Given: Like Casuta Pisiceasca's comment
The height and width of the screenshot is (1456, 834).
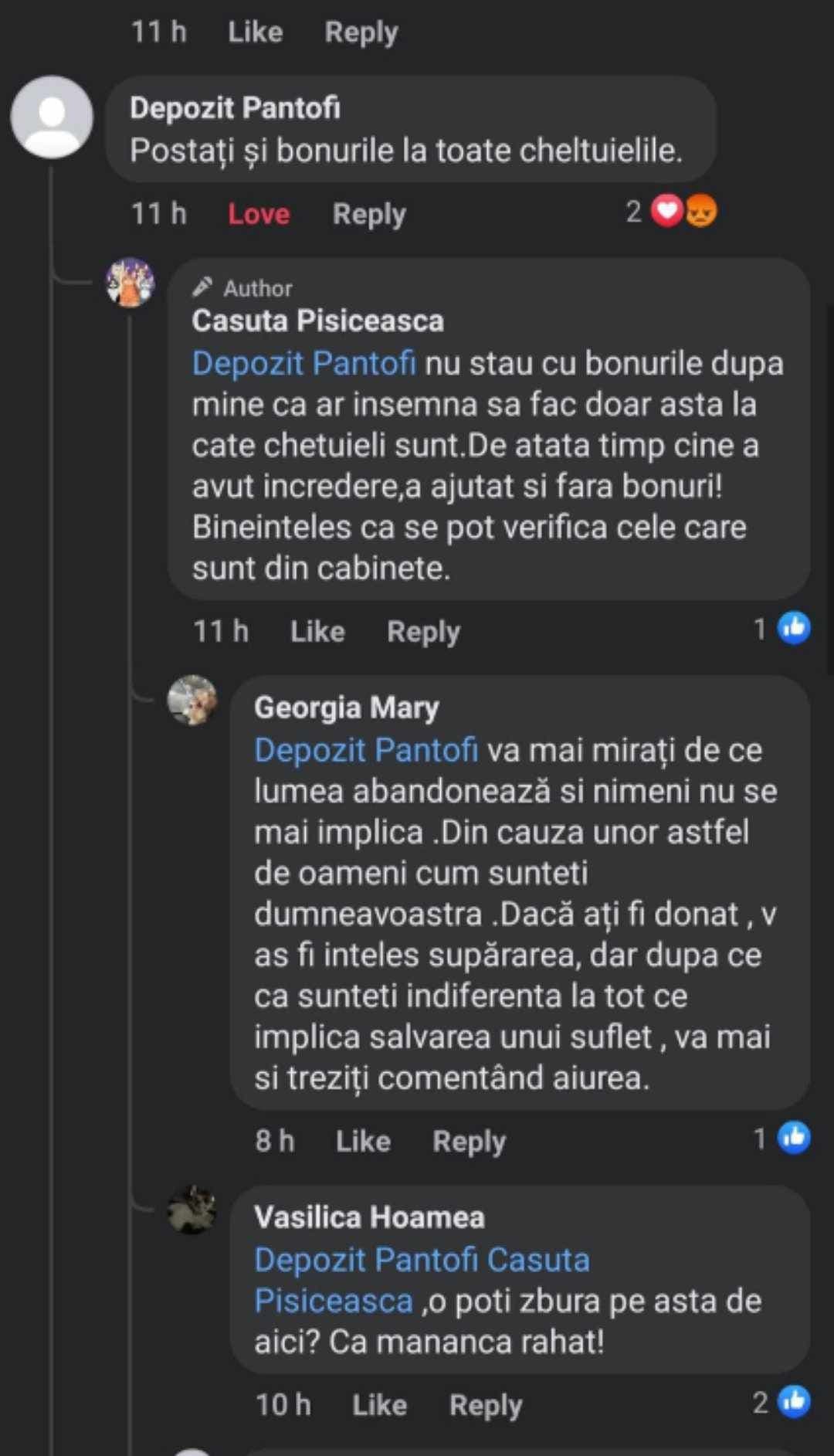Looking at the screenshot, I should pos(317,632).
